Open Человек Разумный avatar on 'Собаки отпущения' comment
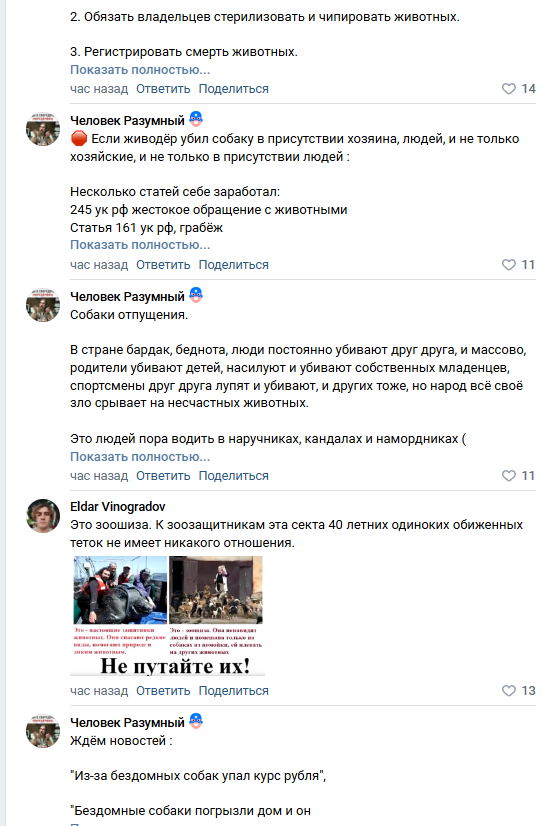556x826 pixels. point(43,305)
